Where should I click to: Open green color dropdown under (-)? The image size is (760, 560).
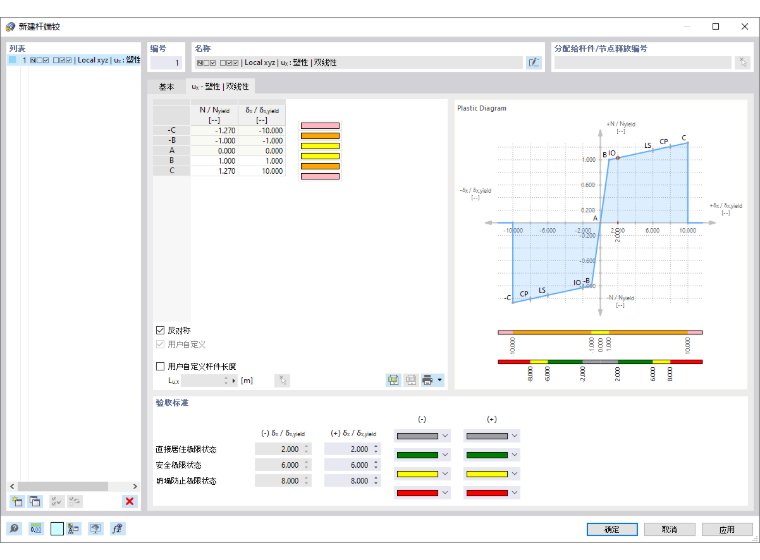(x=445, y=455)
